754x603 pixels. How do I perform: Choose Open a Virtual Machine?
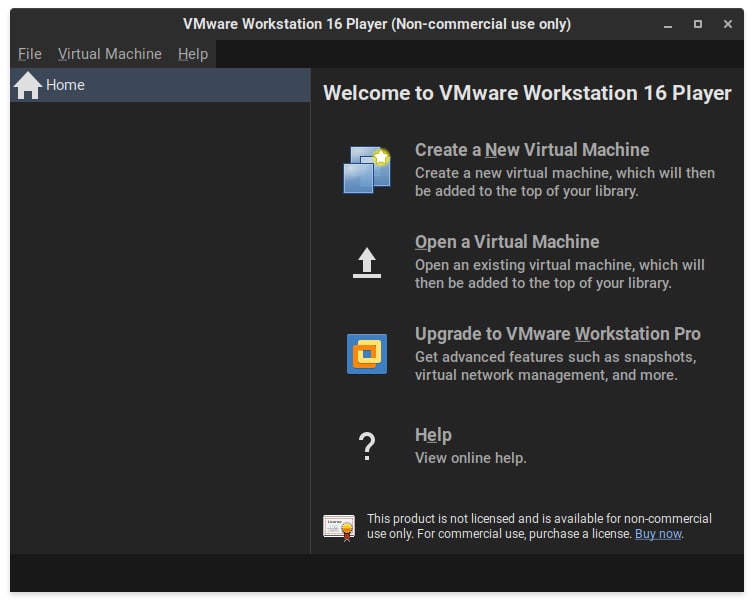[507, 242]
